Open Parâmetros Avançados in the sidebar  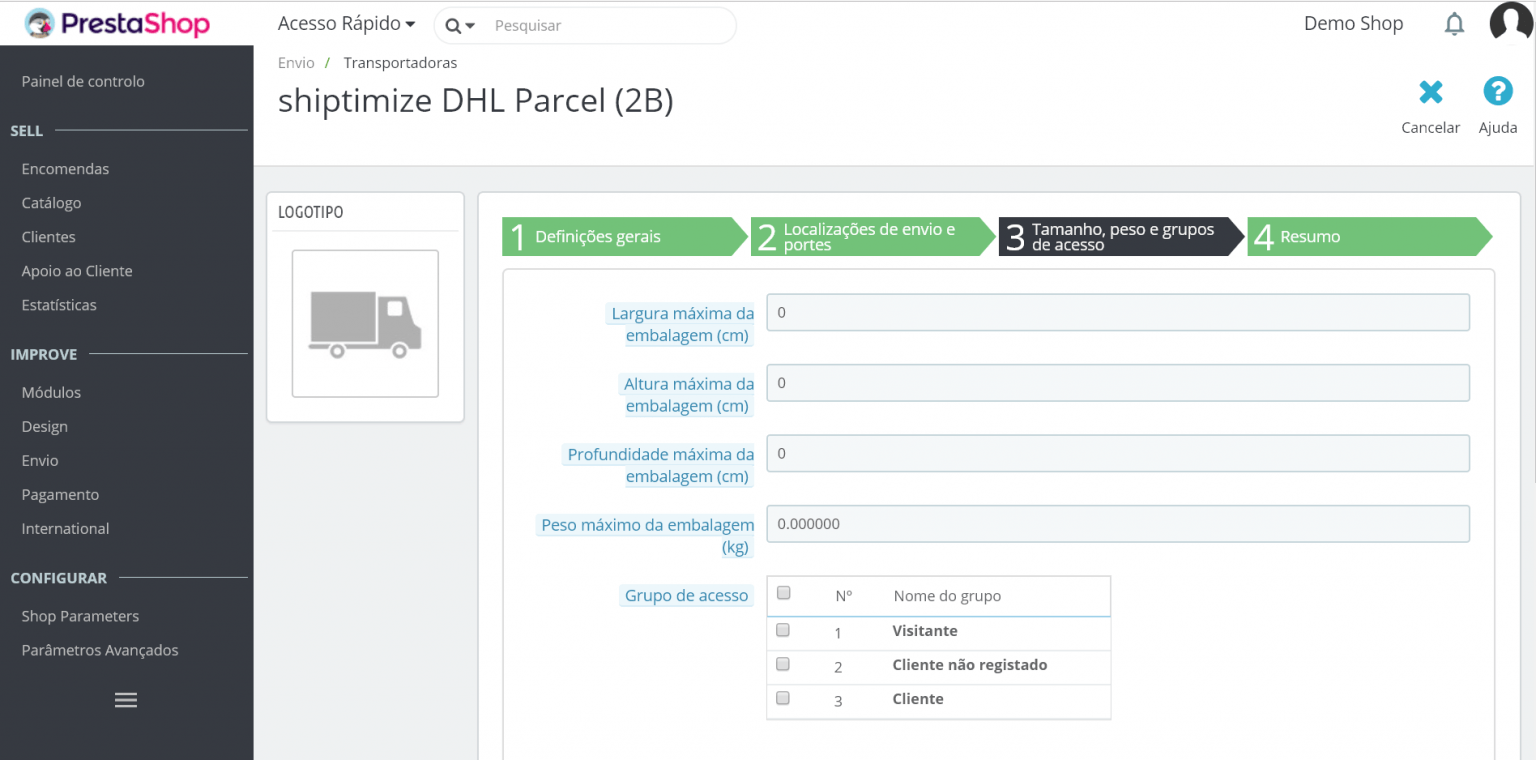coord(100,651)
